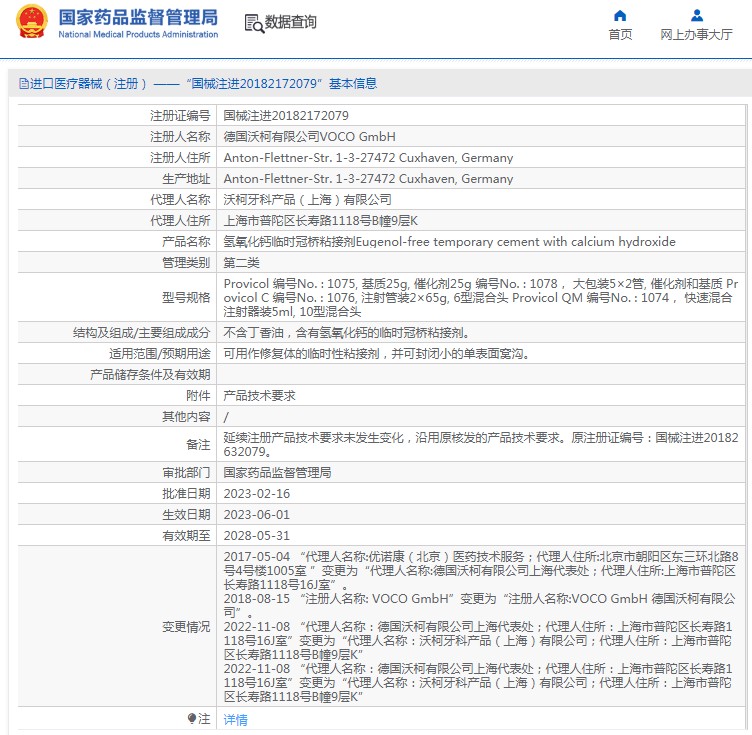Click 数据查询 heading text
Screen dimensions: 752x735
(x=291, y=22)
